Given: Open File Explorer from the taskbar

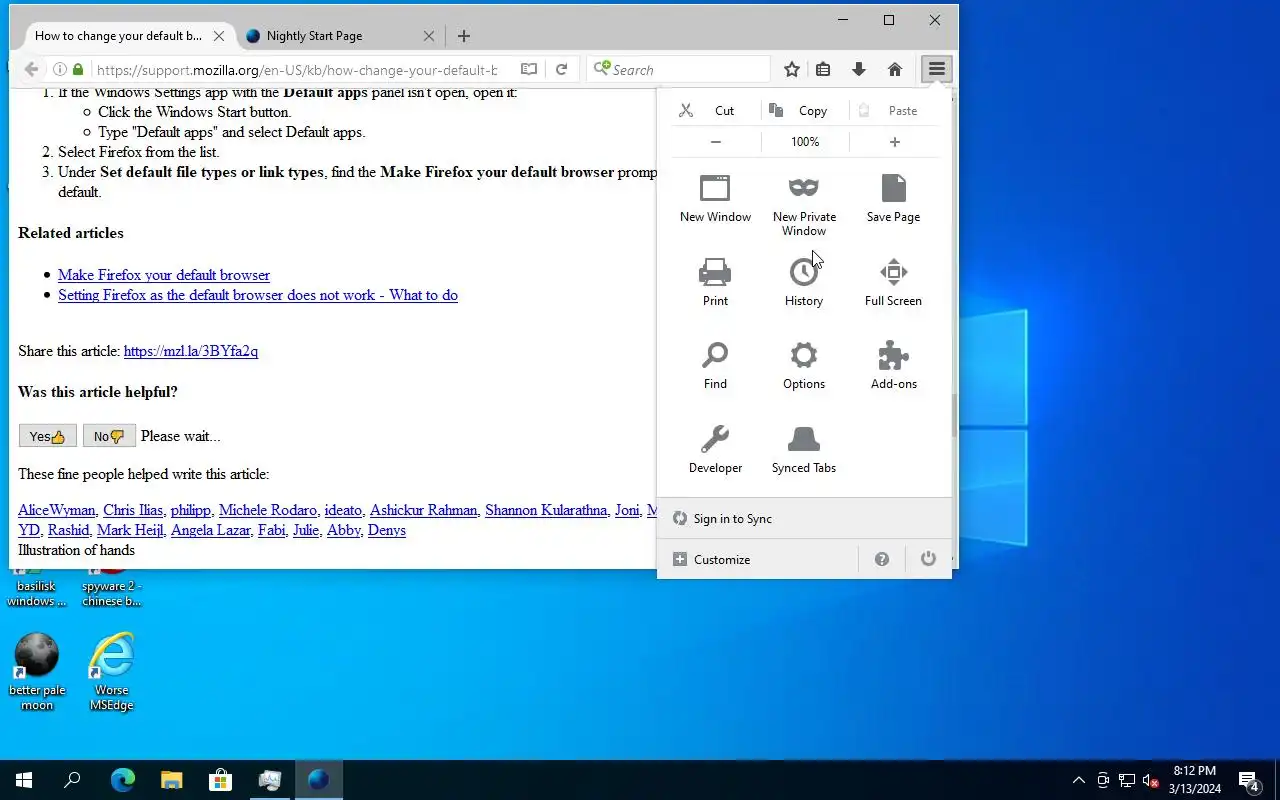Looking at the screenshot, I should pos(171,780).
